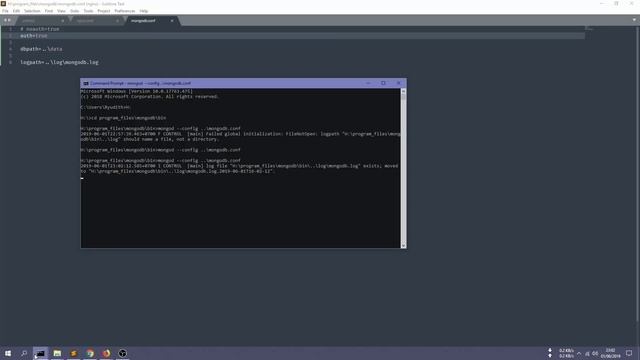Click the 'cd program_files\mongodb\bin' command line
The height and width of the screenshot is (360, 640).
123,118
